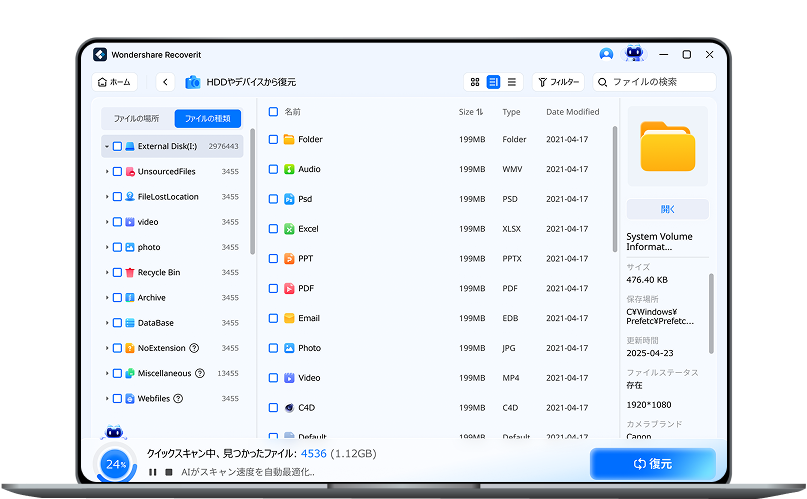
Task: Open the AI robot assistant icon
Action: click(634, 54)
